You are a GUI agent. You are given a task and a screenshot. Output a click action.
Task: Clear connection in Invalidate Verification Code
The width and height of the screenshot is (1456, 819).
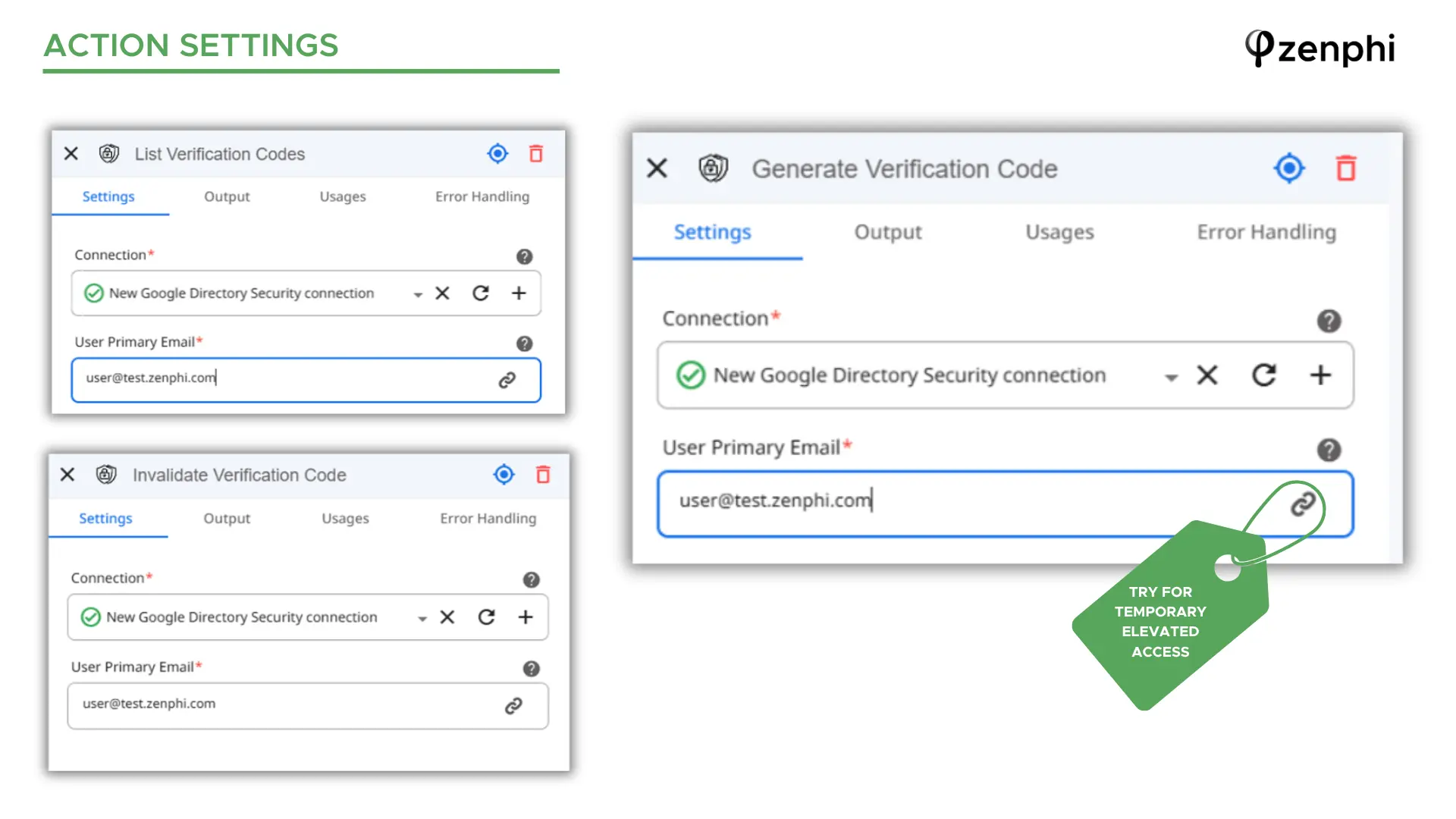click(x=447, y=617)
